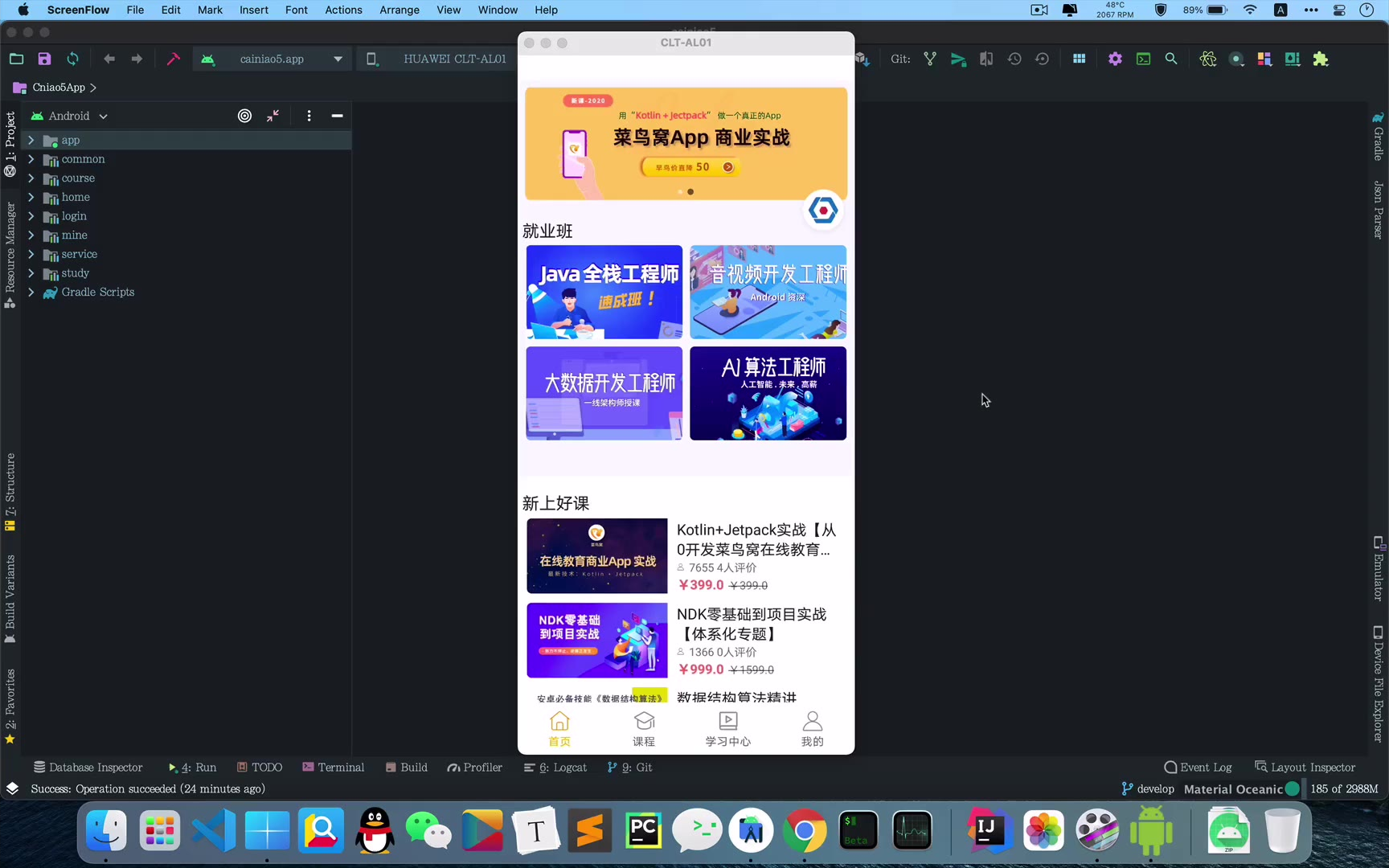Toggle the Resource Manager tool window
Screen dimensions: 1389x868
click(x=10, y=255)
